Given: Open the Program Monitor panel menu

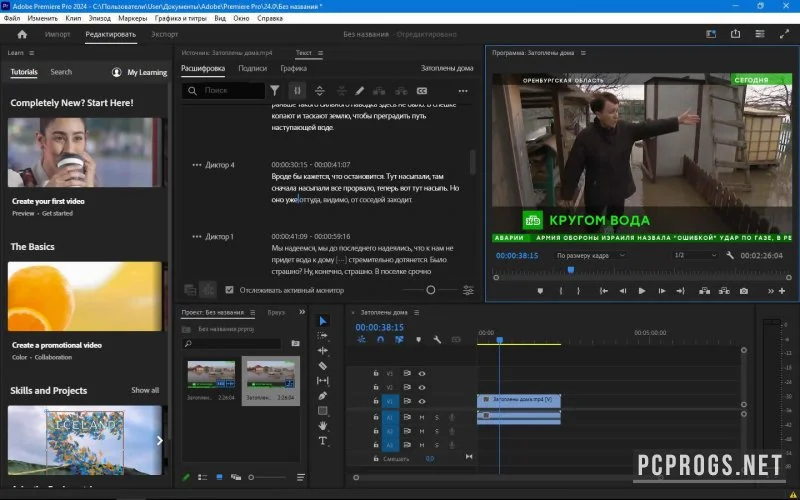Looking at the screenshot, I should (583, 53).
